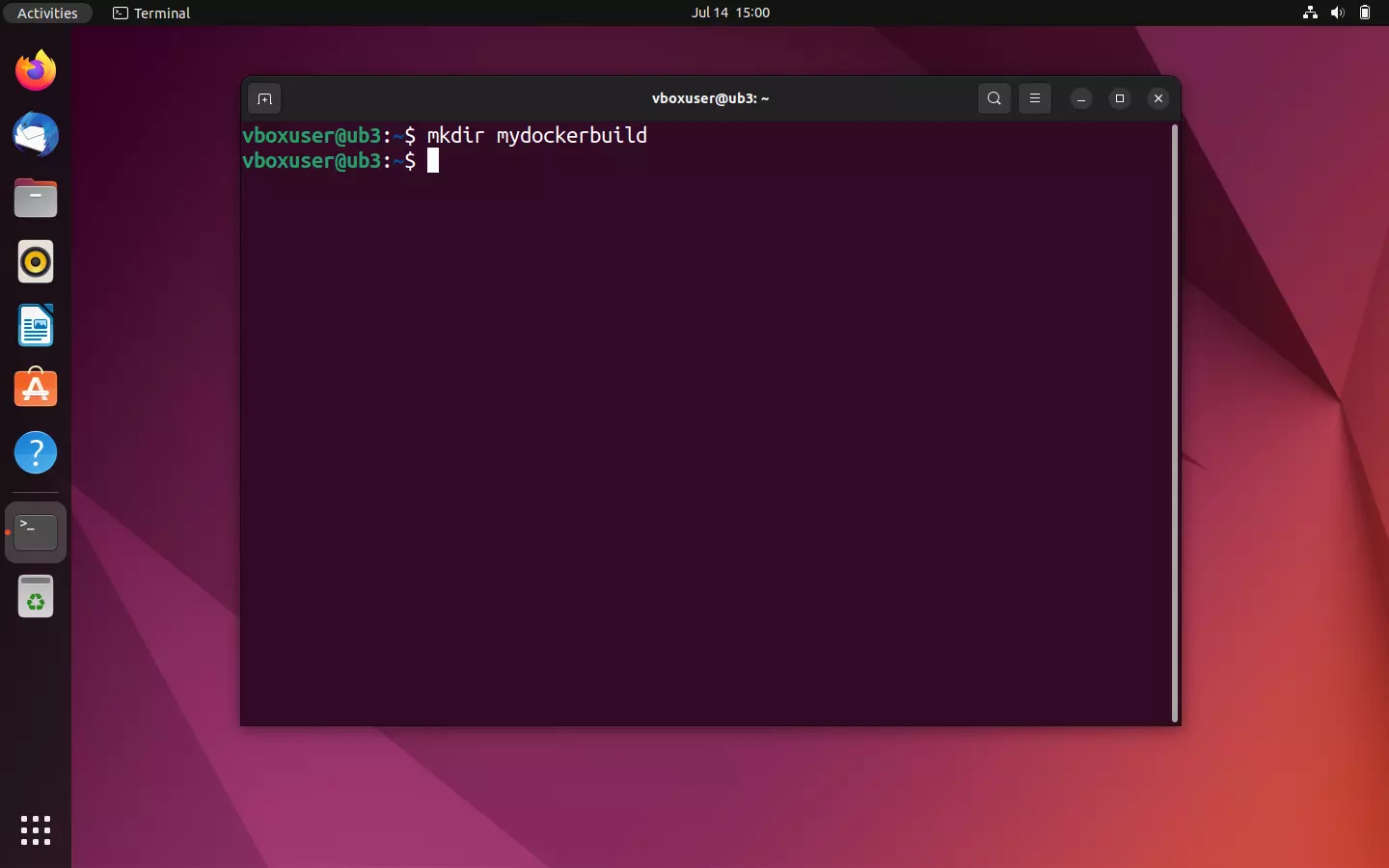Launch Thunderbird mail client
The width and height of the screenshot is (1389, 868).
[35, 135]
